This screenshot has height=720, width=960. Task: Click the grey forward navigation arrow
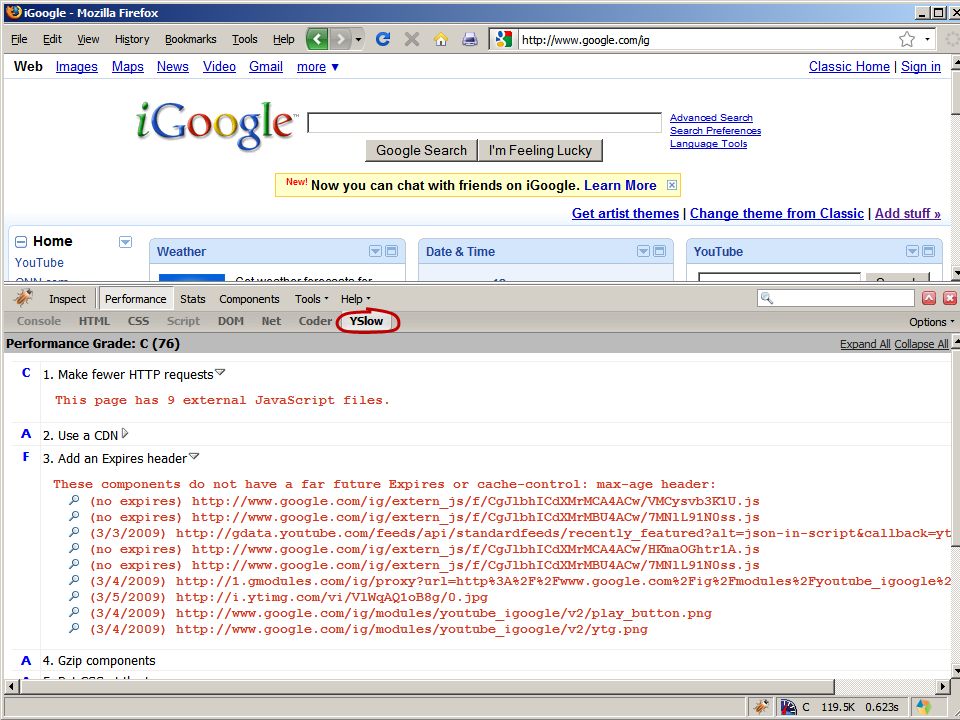click(x=340, y=39)
